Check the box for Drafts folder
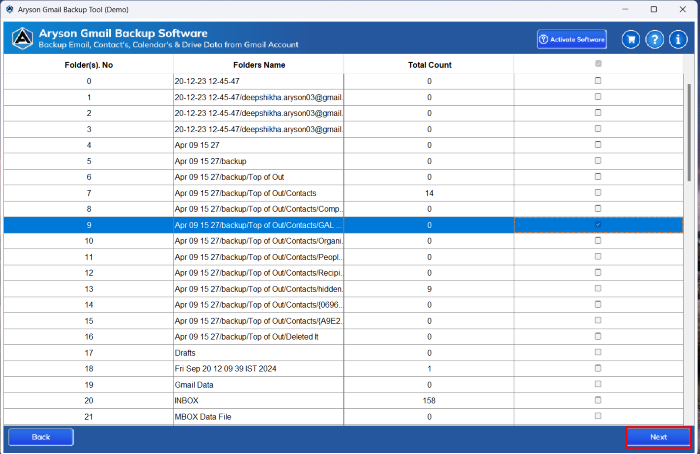Viewport: 700px width, 454px height. [x=598, y=352]
